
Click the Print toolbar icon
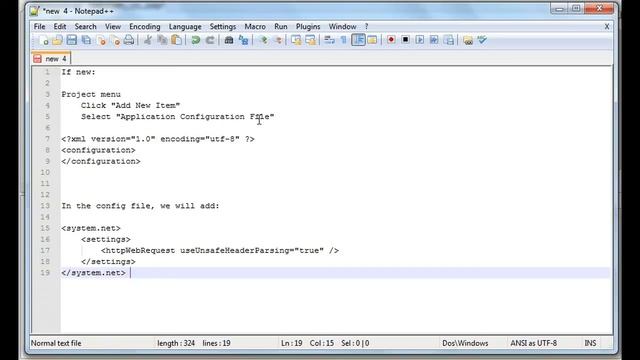coord(129,40)
